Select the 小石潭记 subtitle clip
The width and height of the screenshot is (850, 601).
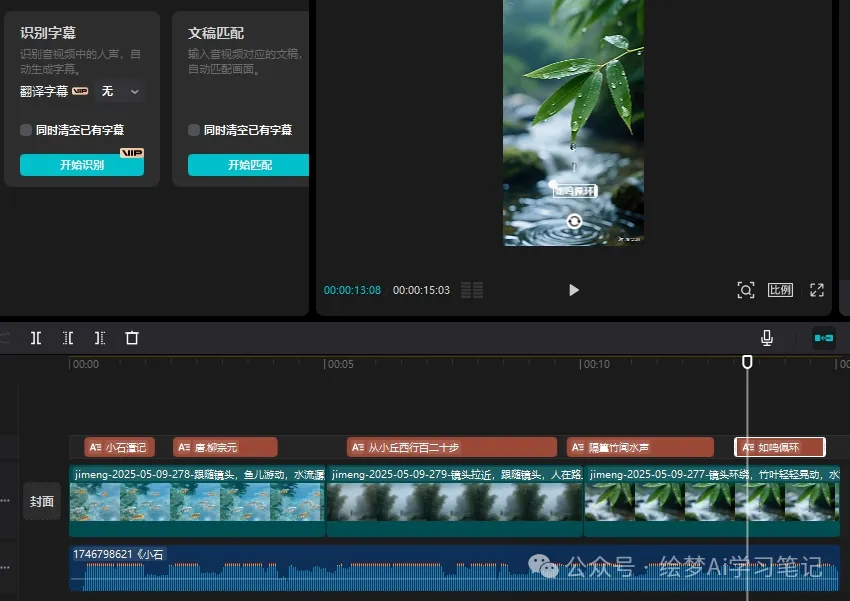120,447
